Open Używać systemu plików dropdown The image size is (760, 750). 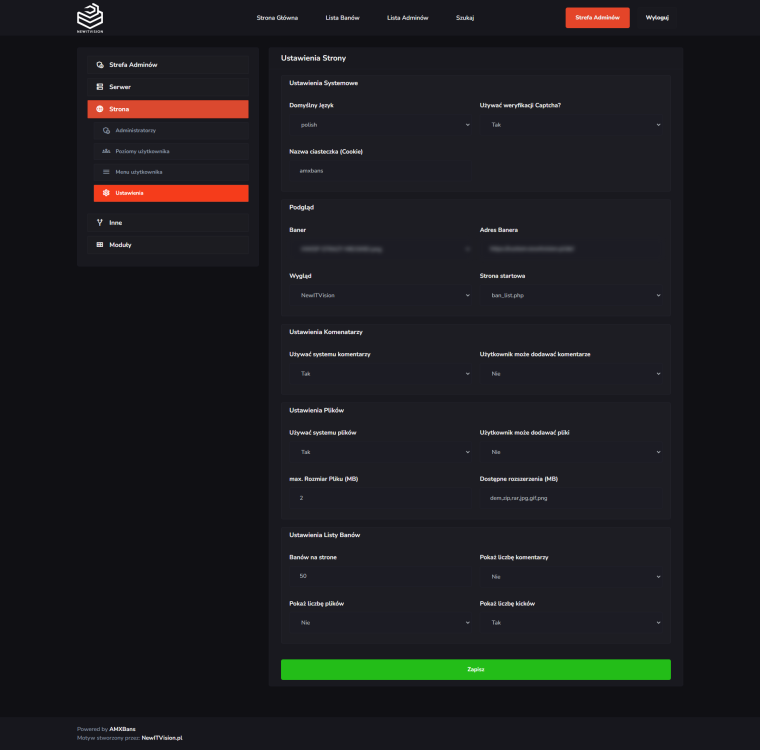point(380,452)
